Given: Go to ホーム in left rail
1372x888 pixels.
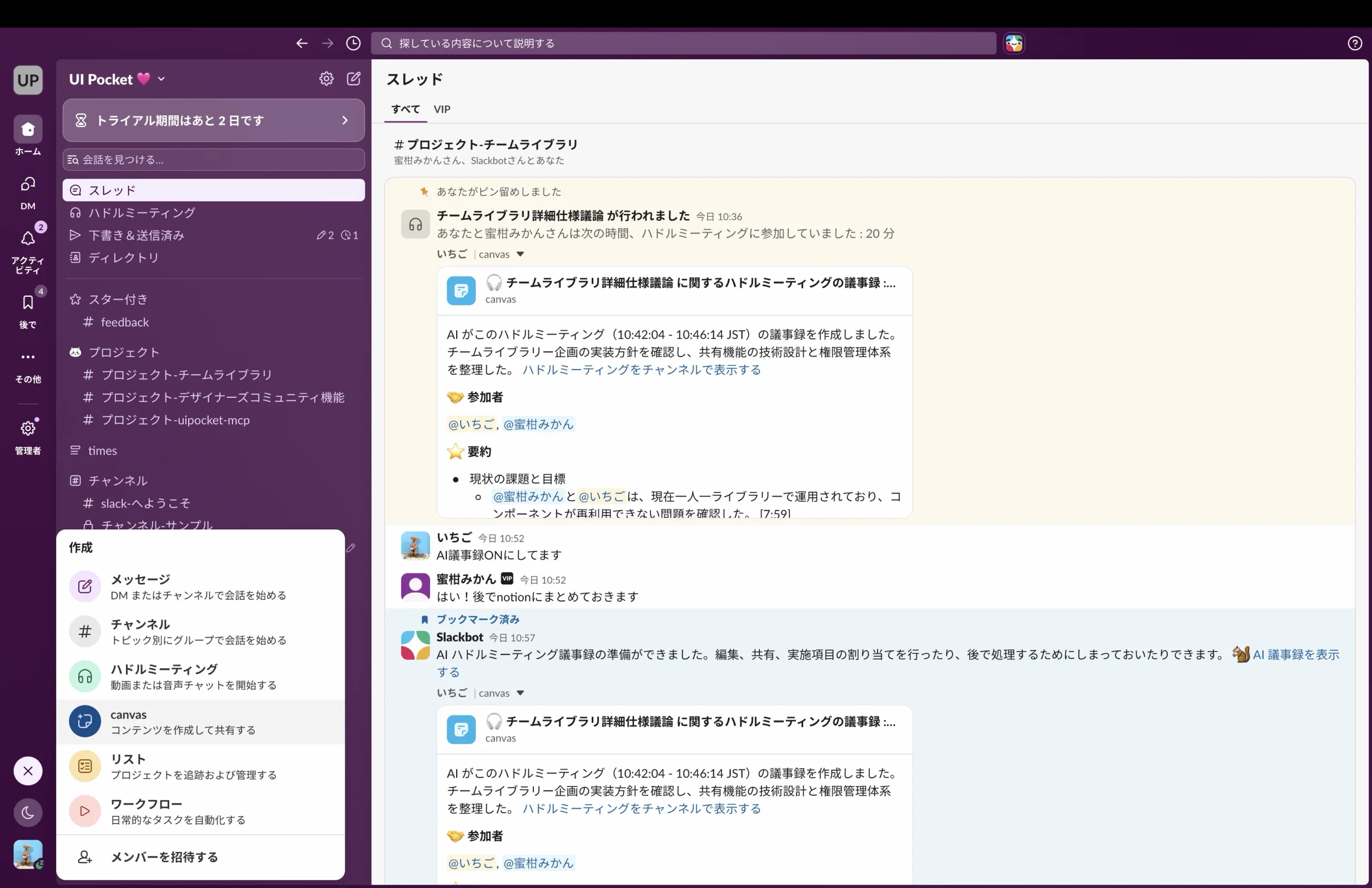Looking at the screenshot, I should pyautogui.click(x=28, y=136).
